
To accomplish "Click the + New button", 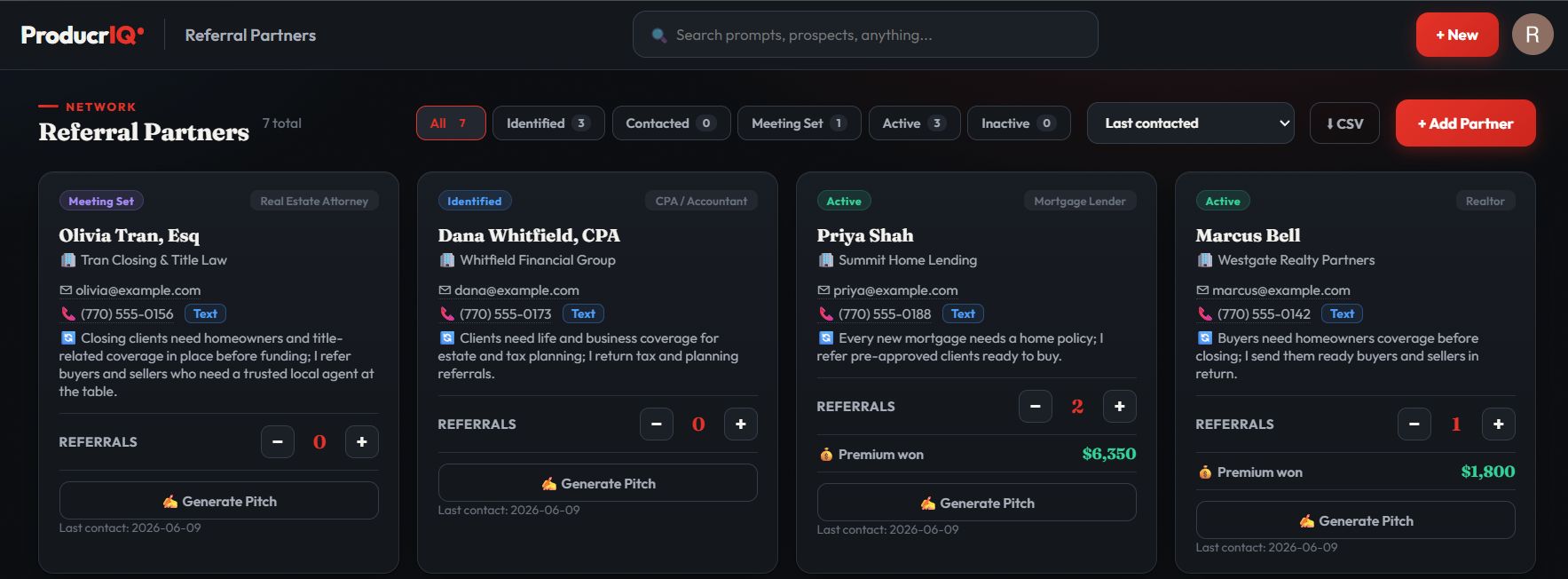I will pyautogui.click(x=1457, y=35).
